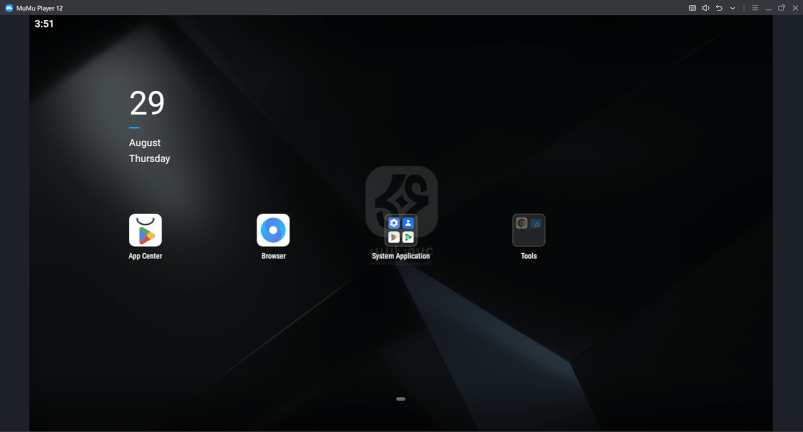
Task: Tap the 3:51 clock in status bar
Action: point(44,24)
